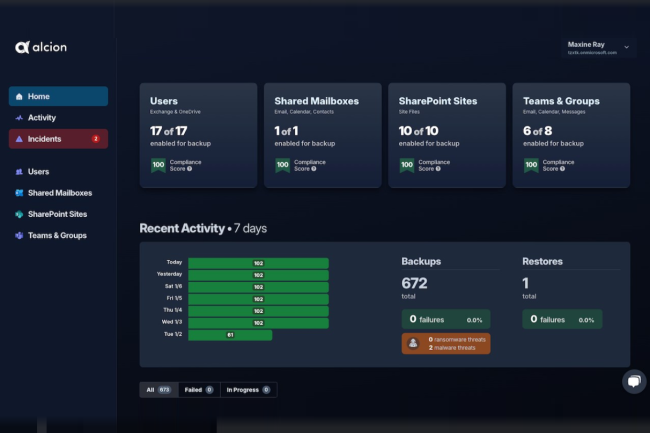Open the Backups failures count button

click(446, 319)
